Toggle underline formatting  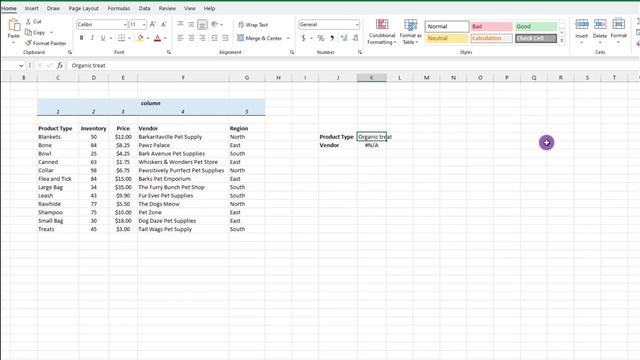click(x=103, y=38)
